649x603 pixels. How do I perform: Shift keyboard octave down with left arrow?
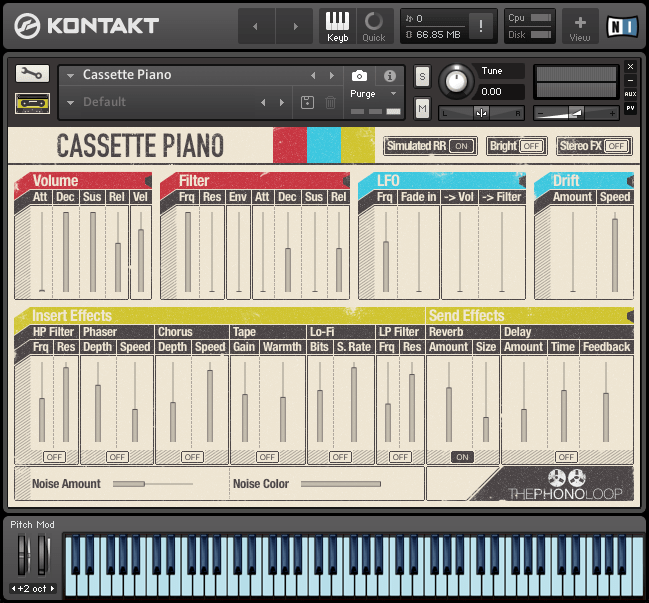pyautogui.click(x=14, y=588)
